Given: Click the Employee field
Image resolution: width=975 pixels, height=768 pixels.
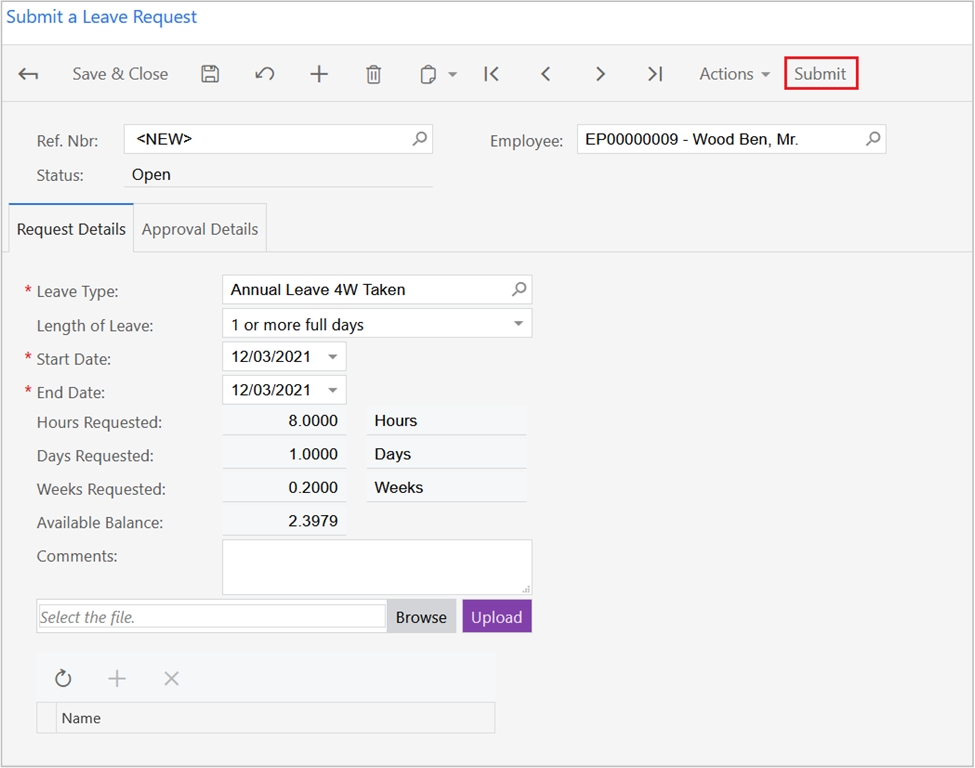Looking at the screenshot, I should coord(731,139).
